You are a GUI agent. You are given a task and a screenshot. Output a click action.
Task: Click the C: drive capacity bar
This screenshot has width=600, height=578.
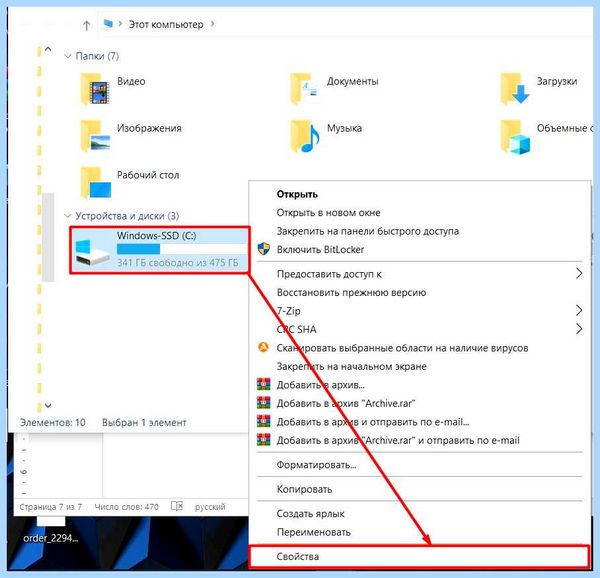point(181,249)
